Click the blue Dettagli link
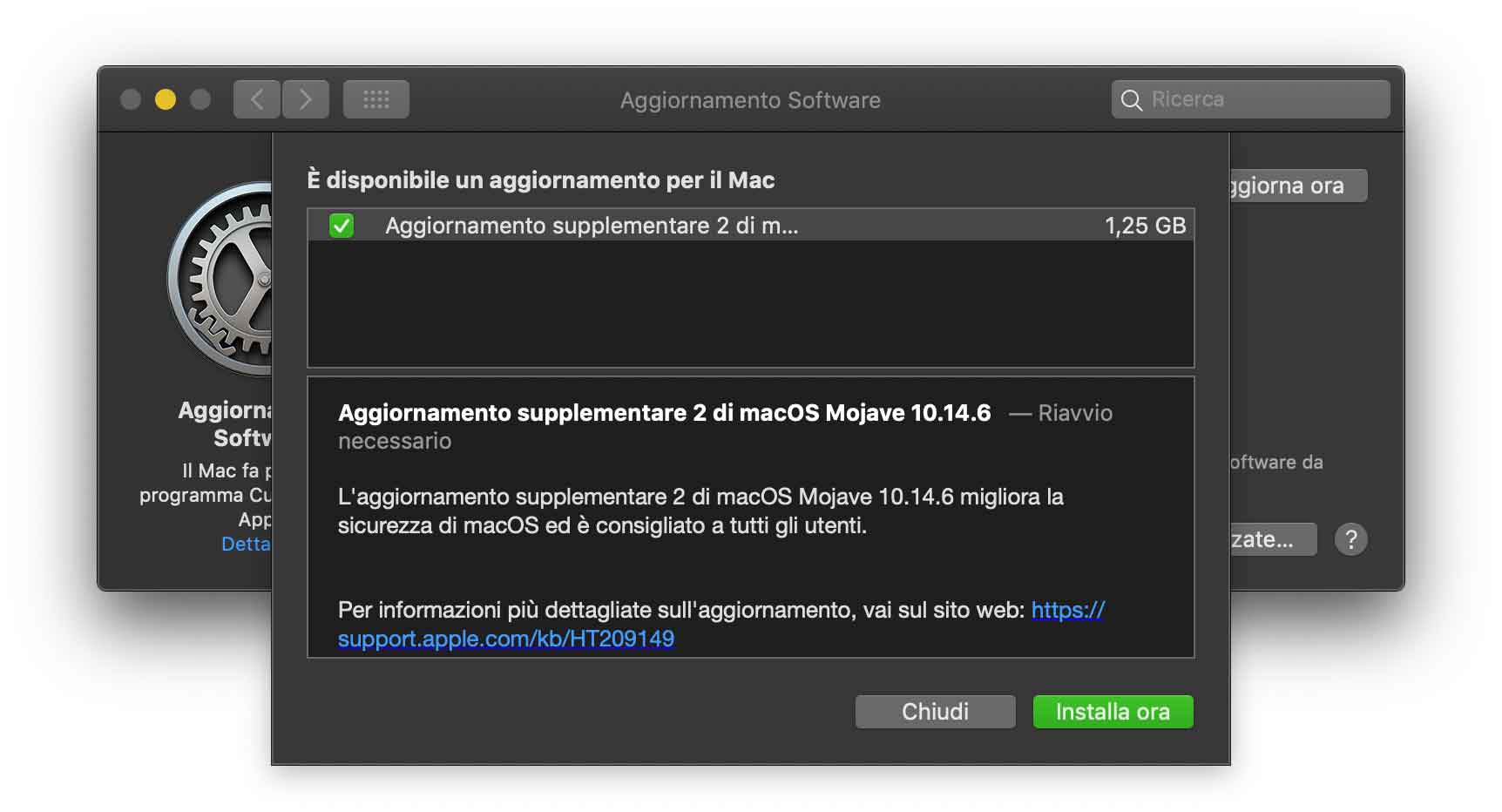The width and height of the screenshot is (1502, 812). (246, 545)
